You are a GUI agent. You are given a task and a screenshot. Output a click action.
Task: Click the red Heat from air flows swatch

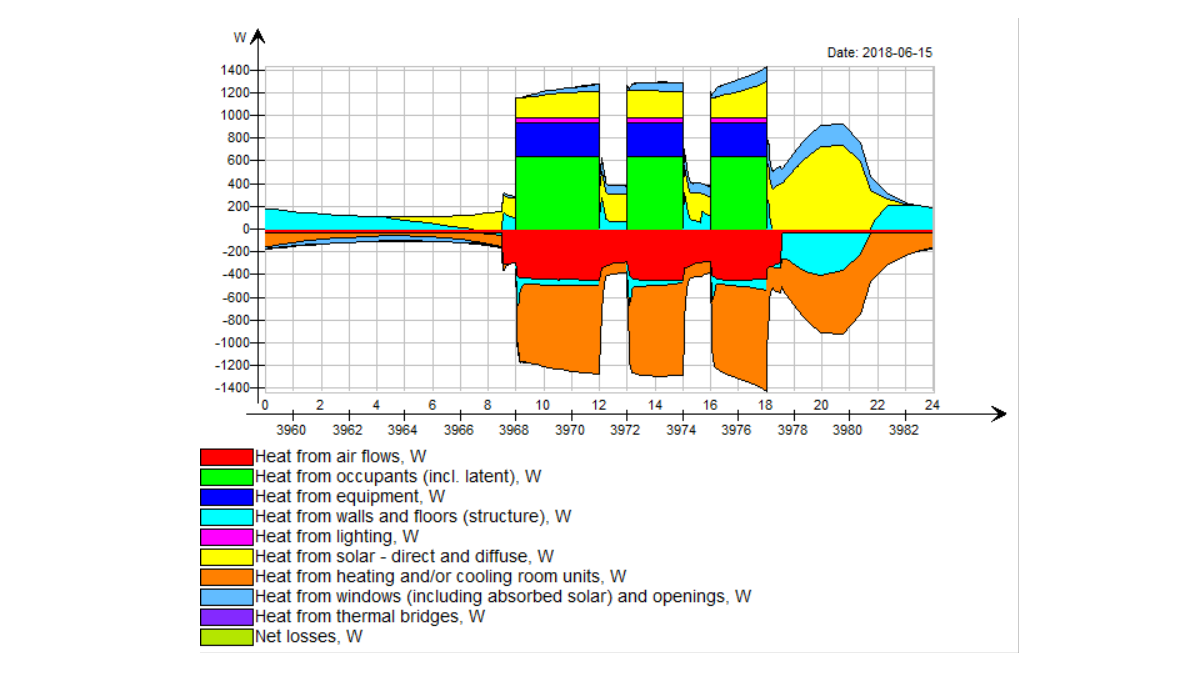coord(227,457)
